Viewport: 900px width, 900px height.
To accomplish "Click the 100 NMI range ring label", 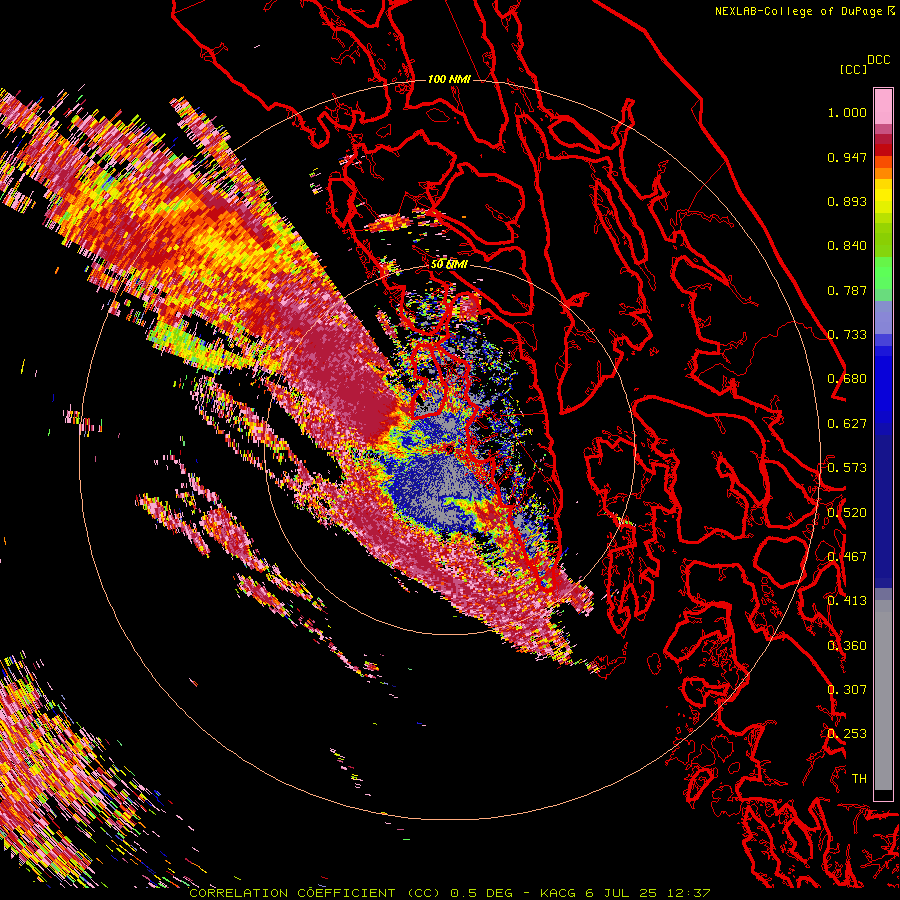I will [x=449, y=79].
